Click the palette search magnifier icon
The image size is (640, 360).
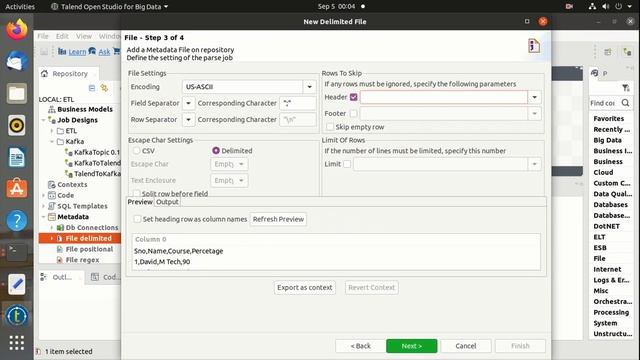click(625, 103)
